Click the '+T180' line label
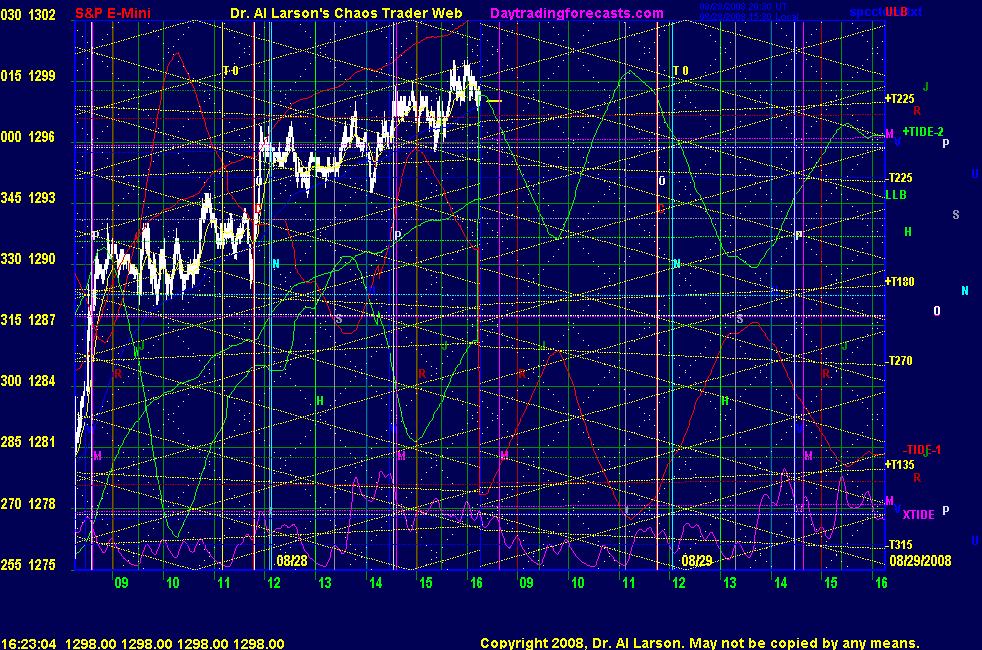 tap(899, 282)
